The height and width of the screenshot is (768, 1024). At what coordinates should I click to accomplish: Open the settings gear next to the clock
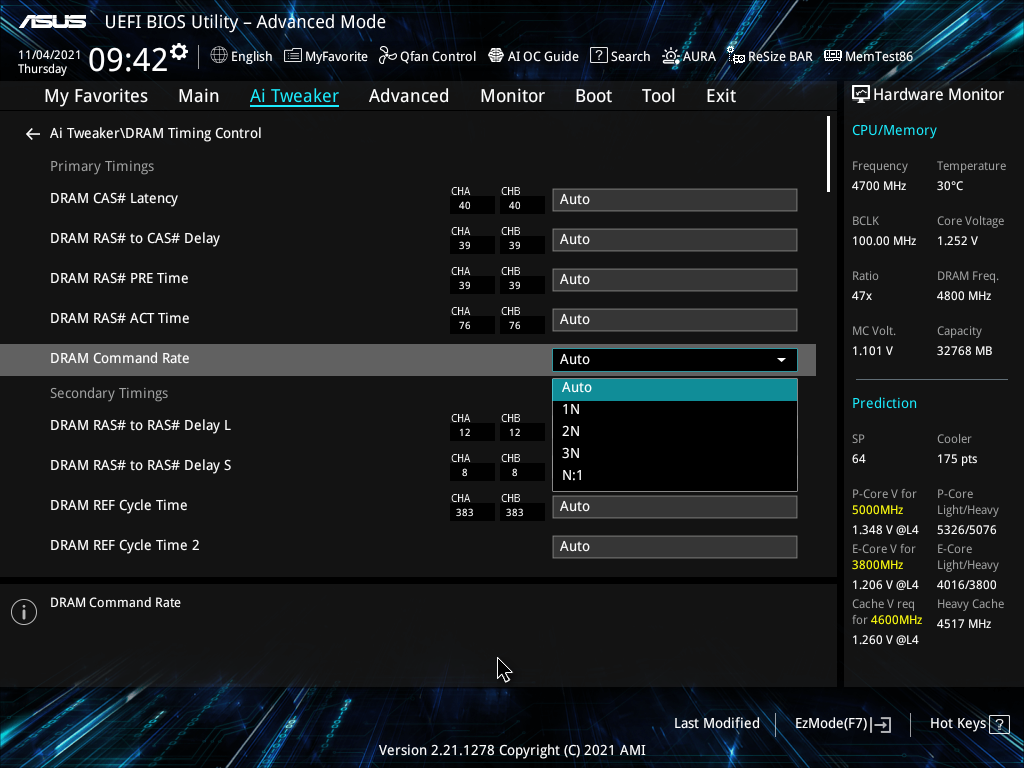178,52
